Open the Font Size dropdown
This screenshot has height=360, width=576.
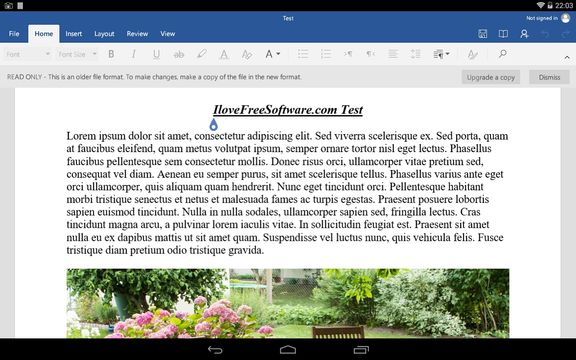click(77, 54)
